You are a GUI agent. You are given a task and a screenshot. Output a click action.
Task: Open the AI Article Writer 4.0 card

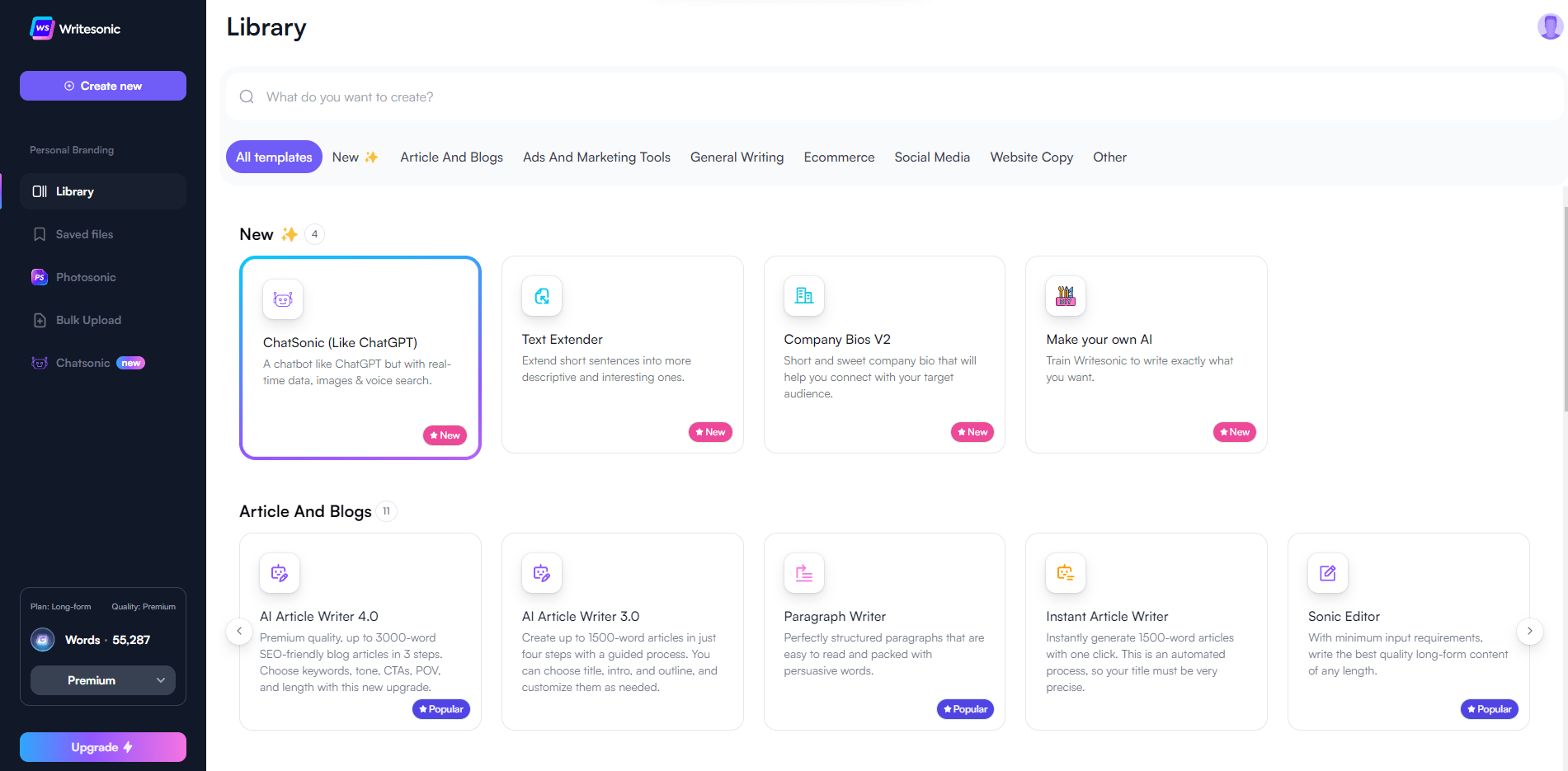click(x=360, y=631)
